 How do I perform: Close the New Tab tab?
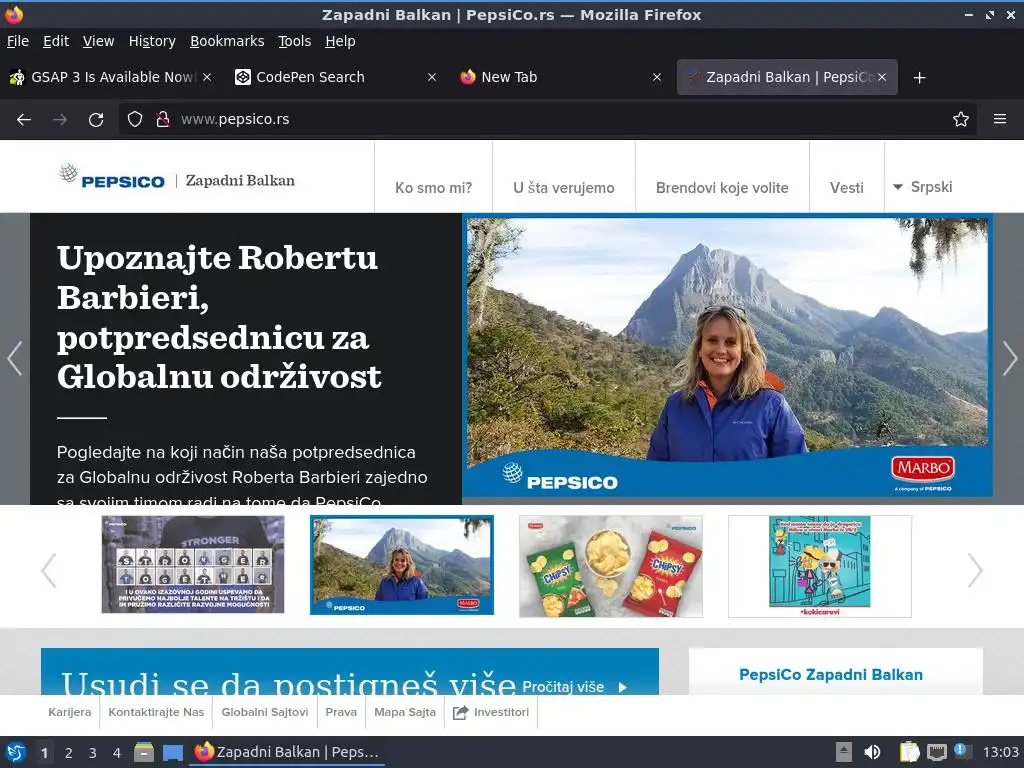pyautogui.click(x=657, y=77)
